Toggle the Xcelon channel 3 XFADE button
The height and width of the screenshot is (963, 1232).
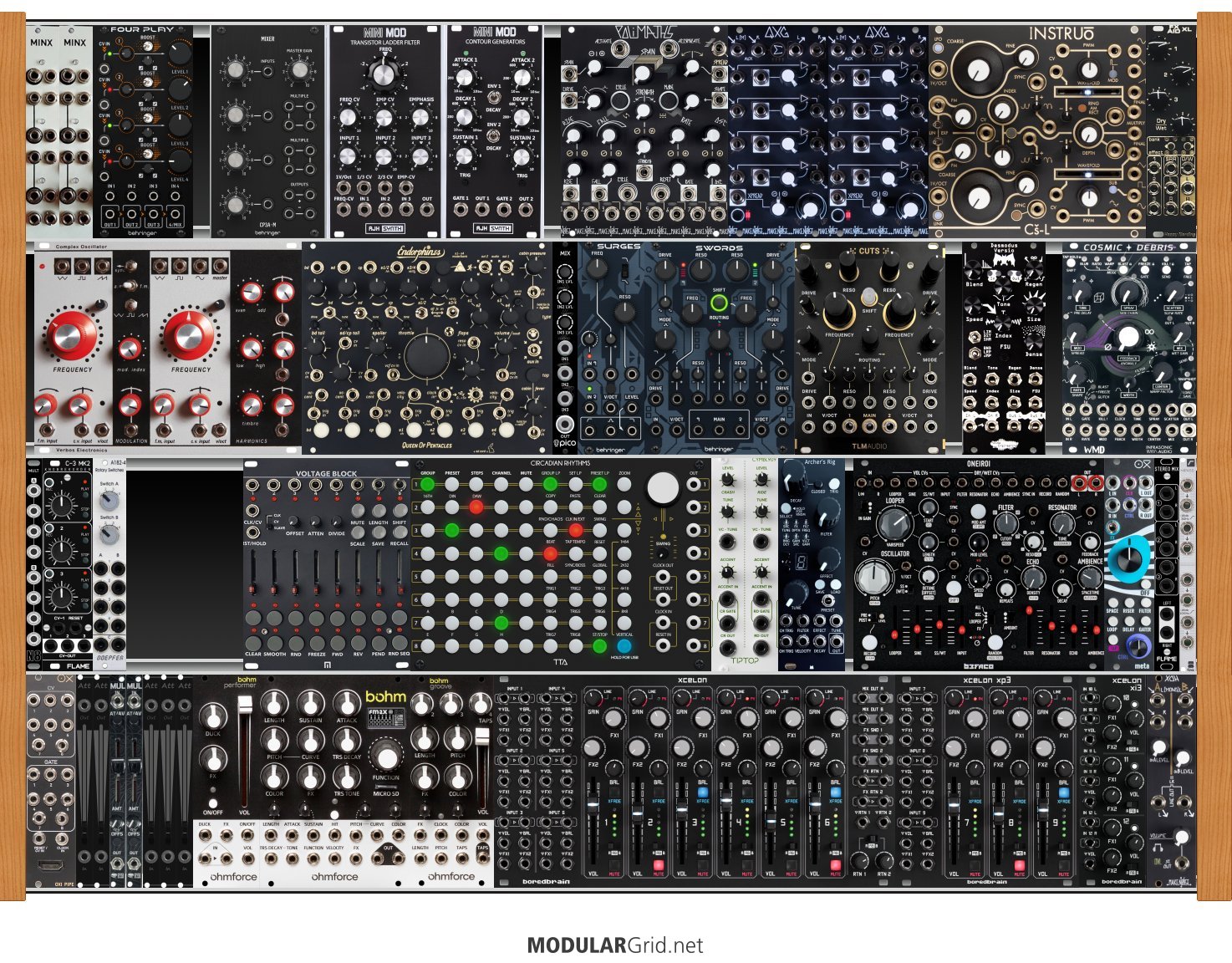(x=703, y=791)
